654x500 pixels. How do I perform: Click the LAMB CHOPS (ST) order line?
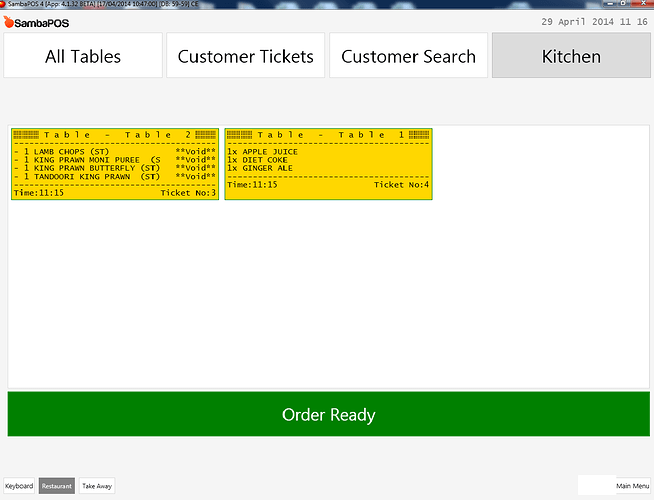pos(115,152)
